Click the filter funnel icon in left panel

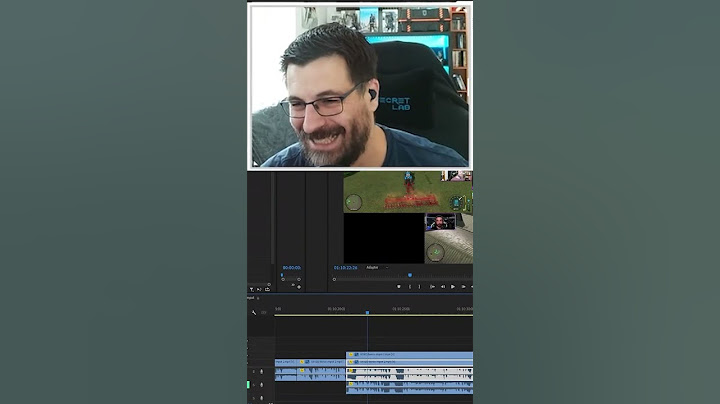252,289
